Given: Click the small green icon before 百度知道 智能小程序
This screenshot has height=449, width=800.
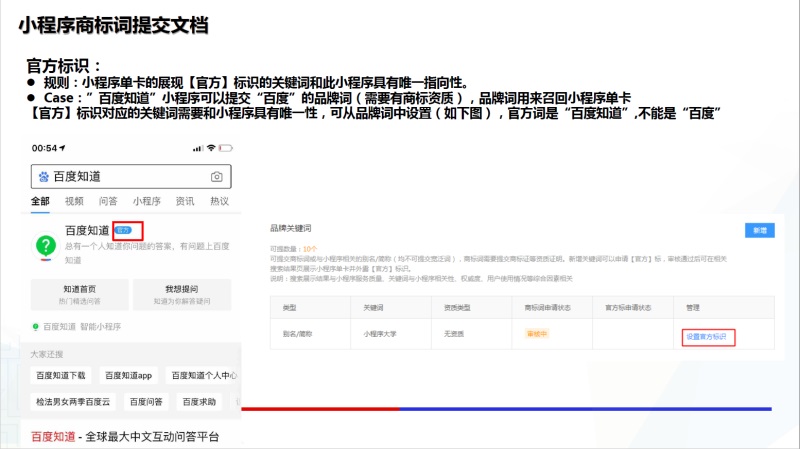Looking at the screenshot, I should [x=36, y=327].
